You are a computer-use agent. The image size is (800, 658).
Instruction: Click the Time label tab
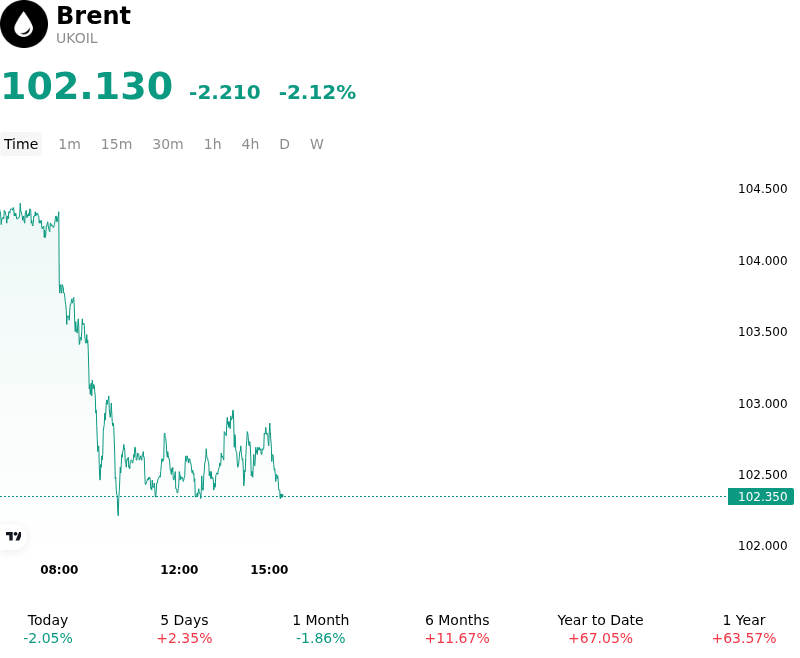[21, 144]
